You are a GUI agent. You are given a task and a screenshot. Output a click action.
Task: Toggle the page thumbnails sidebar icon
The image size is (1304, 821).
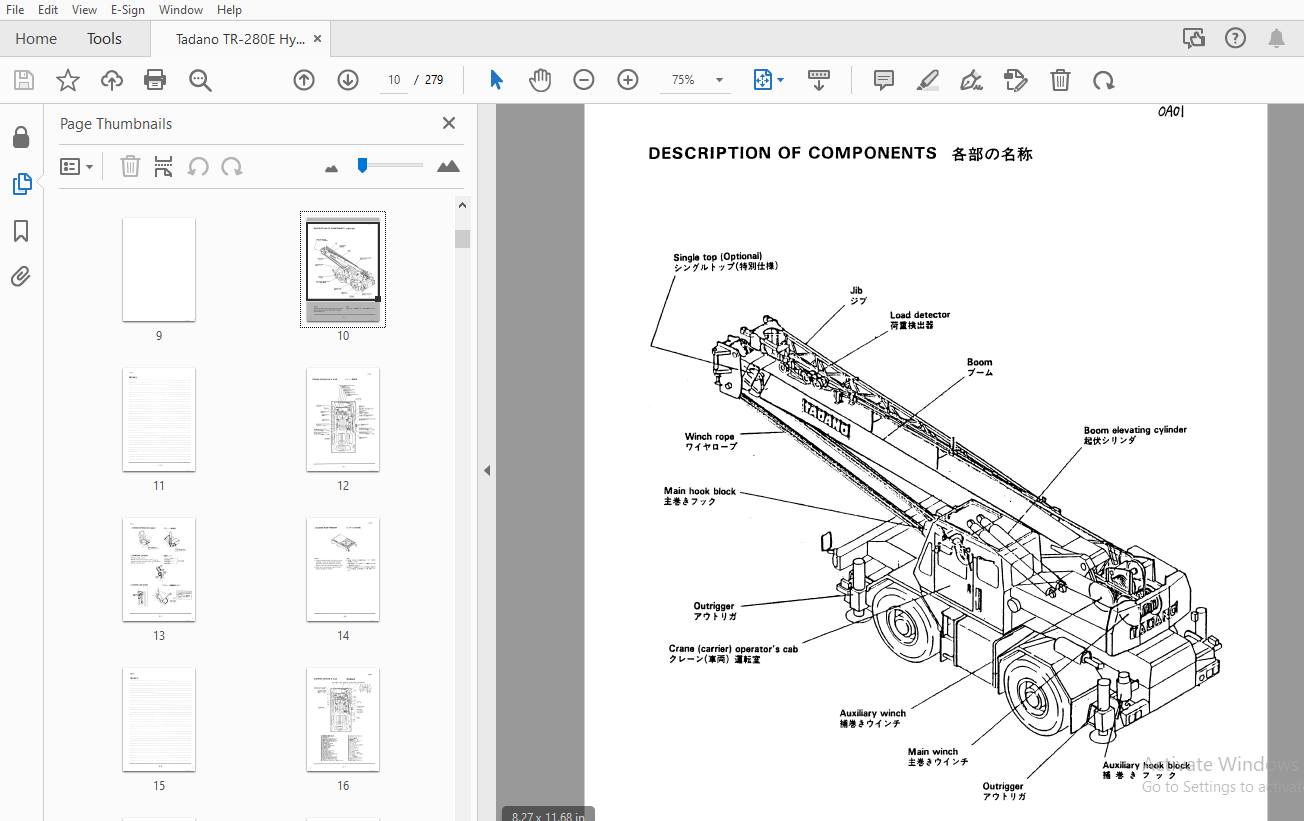pos(21,184)
